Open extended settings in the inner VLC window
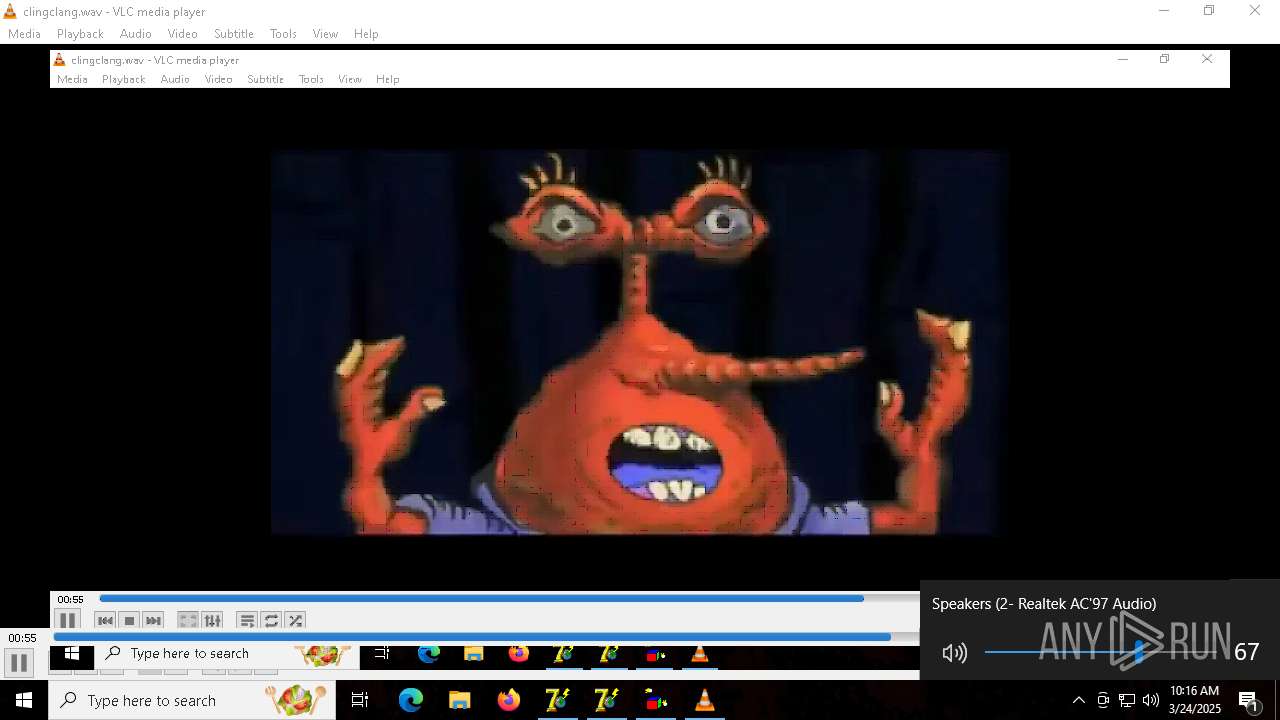 212,621
